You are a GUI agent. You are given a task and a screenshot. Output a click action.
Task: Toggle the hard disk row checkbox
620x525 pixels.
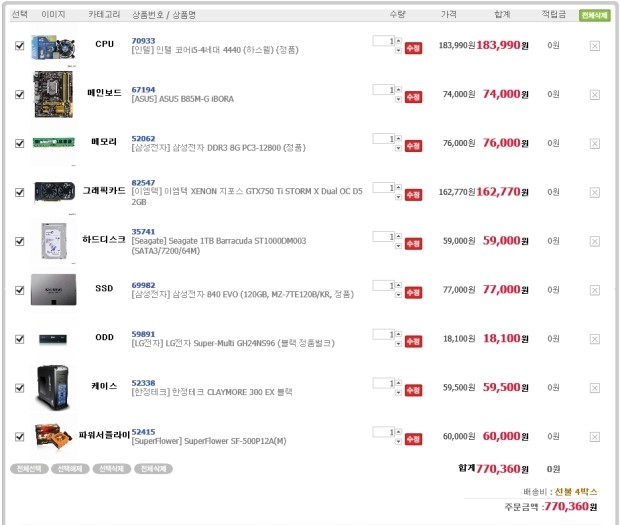click(19, 241)
